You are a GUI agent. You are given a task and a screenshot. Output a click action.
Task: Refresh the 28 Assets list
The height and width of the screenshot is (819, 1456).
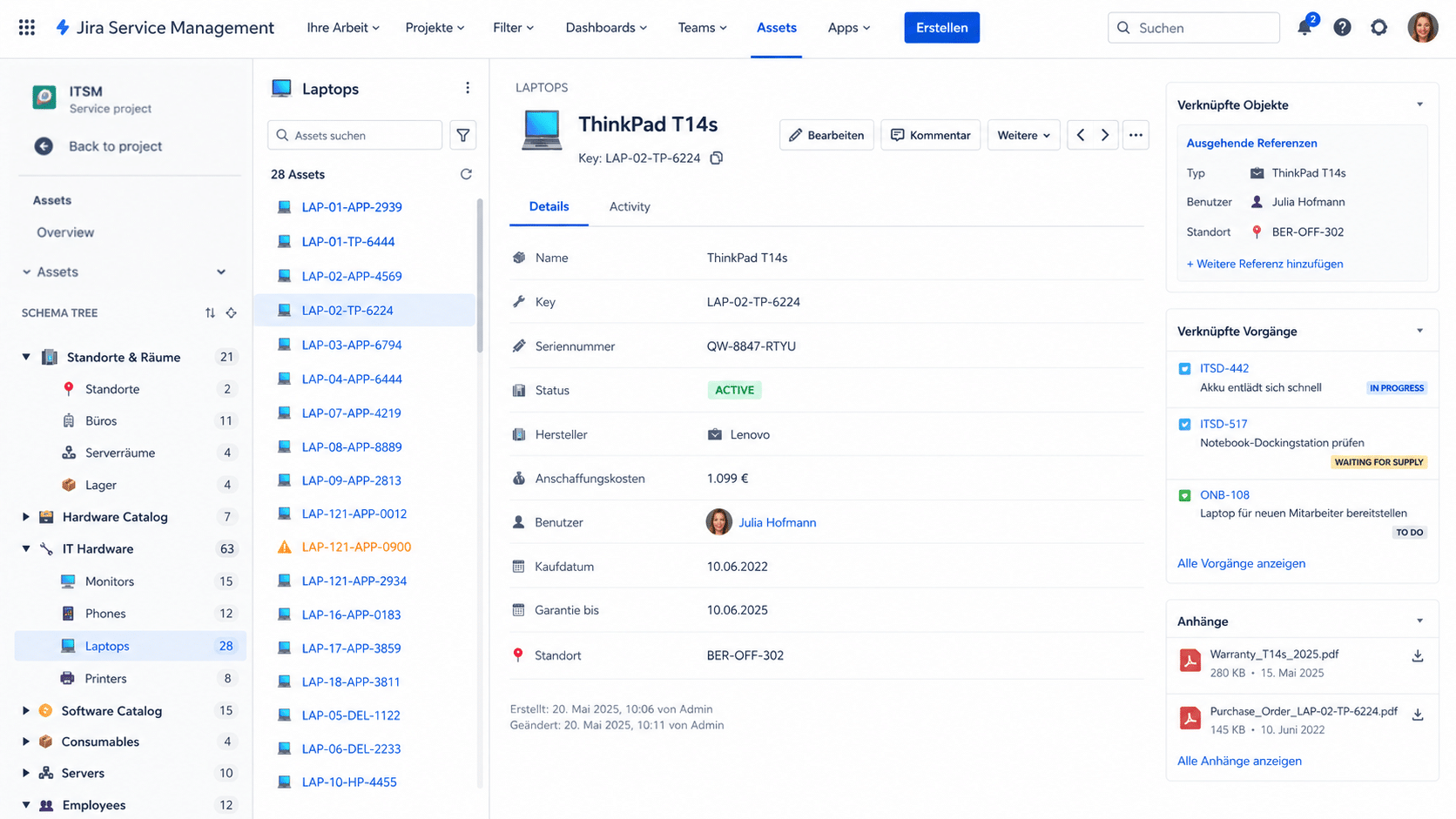[x=466, y=174]
